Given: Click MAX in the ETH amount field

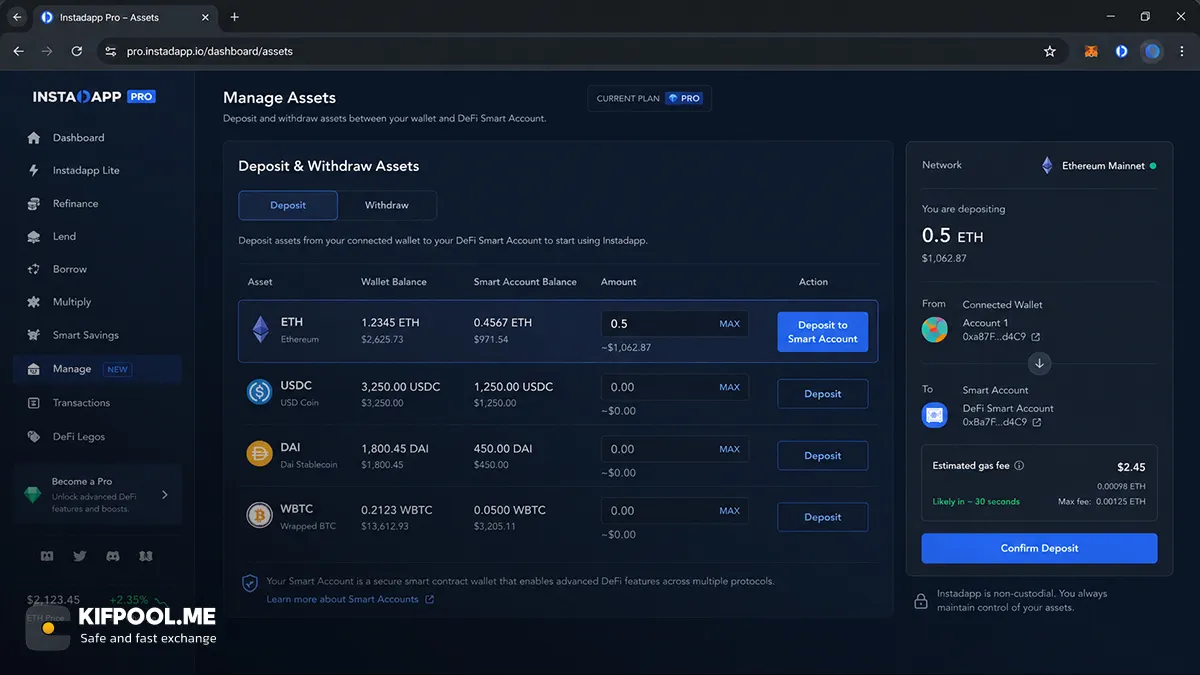Looking at the screenshot, I should point(730,324).
